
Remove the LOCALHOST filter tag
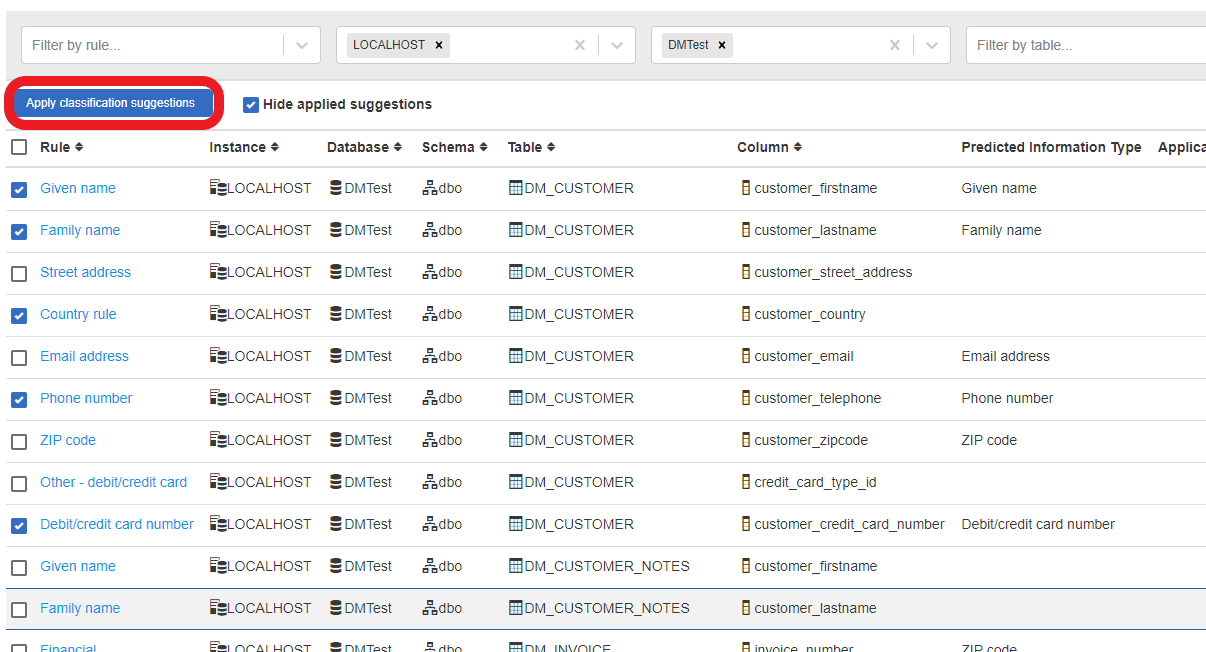(x=439, y=45)
